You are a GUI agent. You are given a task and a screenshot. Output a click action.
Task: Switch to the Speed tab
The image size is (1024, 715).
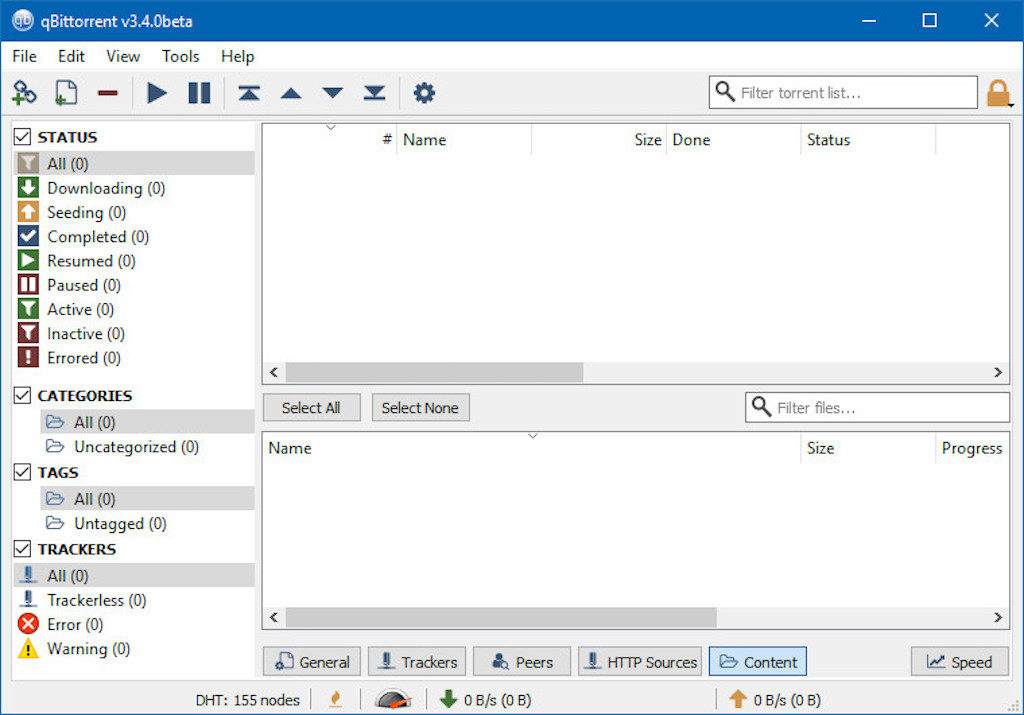[960, 661]
